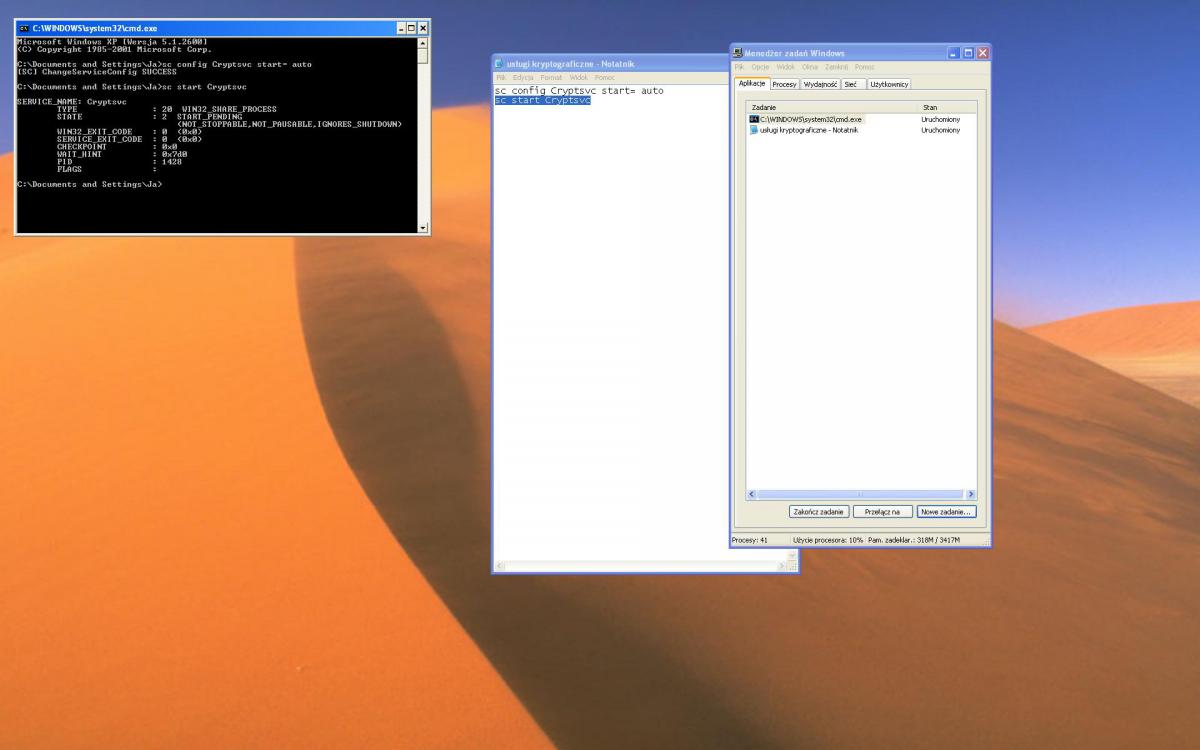Viewport: 1200px width, 750px height.
Task: Click the Notatnik icon in the task list
Action: pyautogui.click(x=754, y=129)
